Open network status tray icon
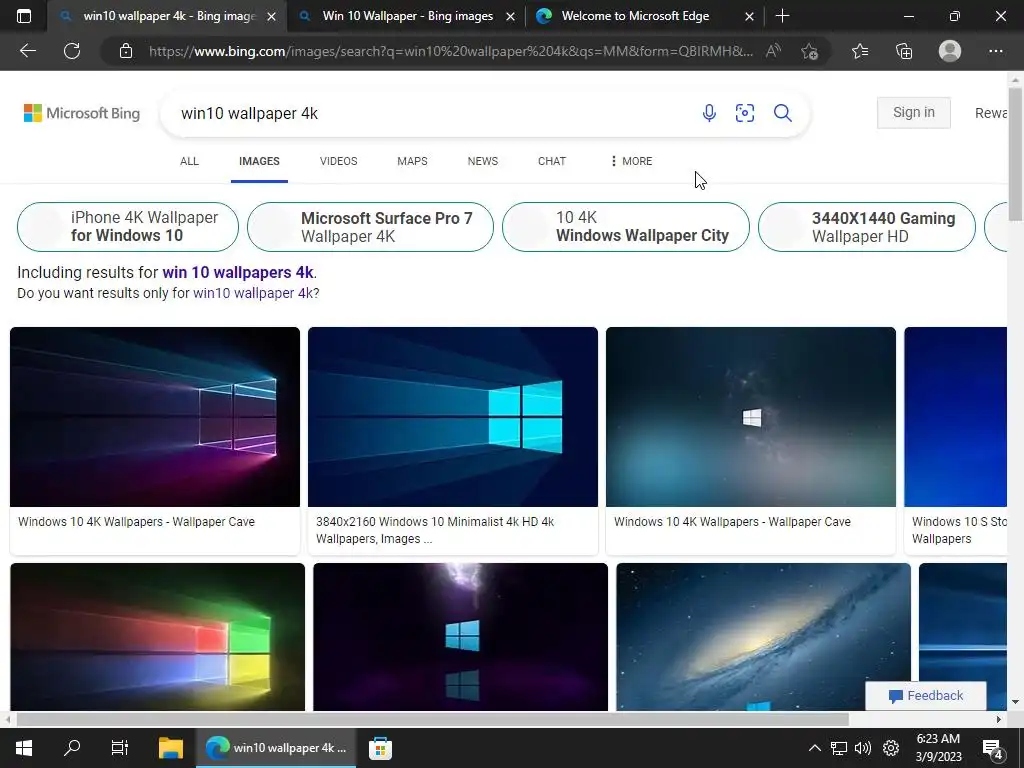 click(x=839, y=748)
